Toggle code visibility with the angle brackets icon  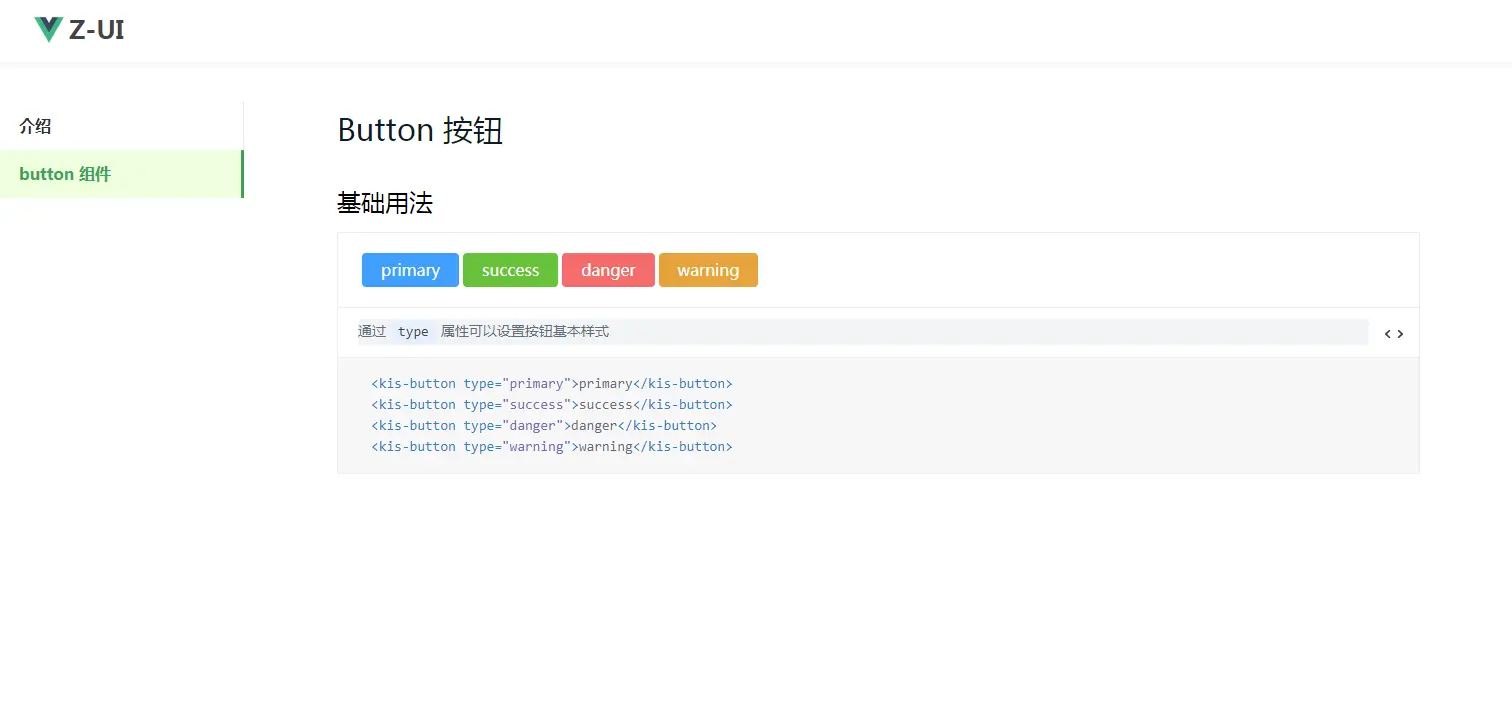tap(1393, 333)
